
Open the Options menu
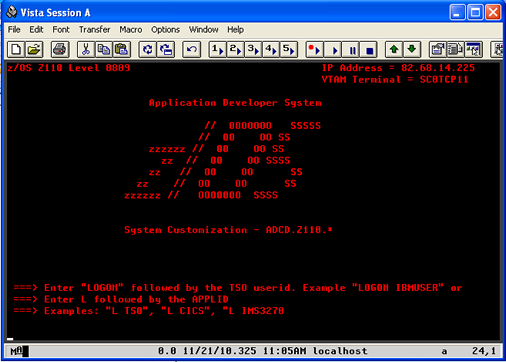[166, 30]
